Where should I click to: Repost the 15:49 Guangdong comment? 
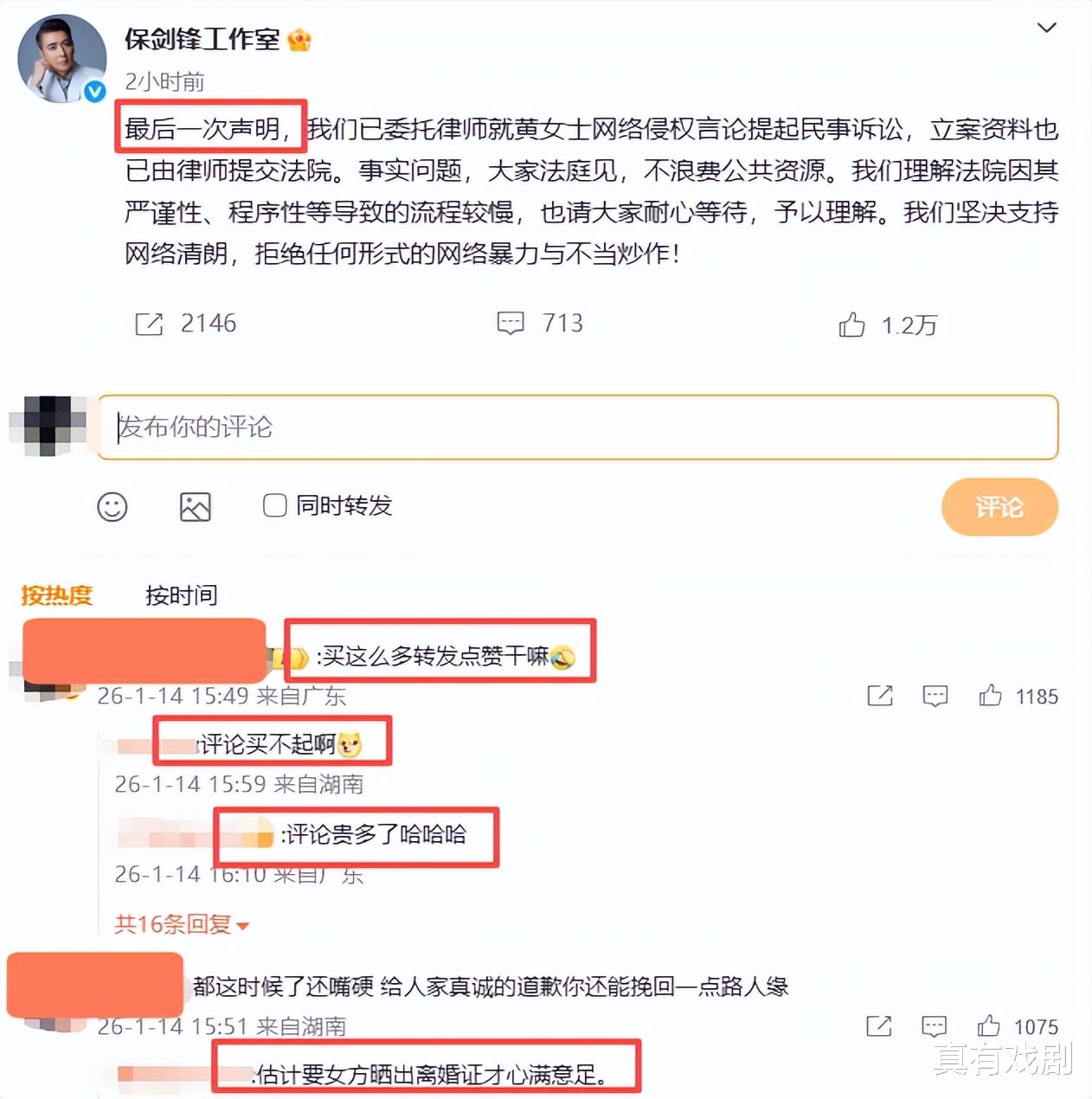880,696
